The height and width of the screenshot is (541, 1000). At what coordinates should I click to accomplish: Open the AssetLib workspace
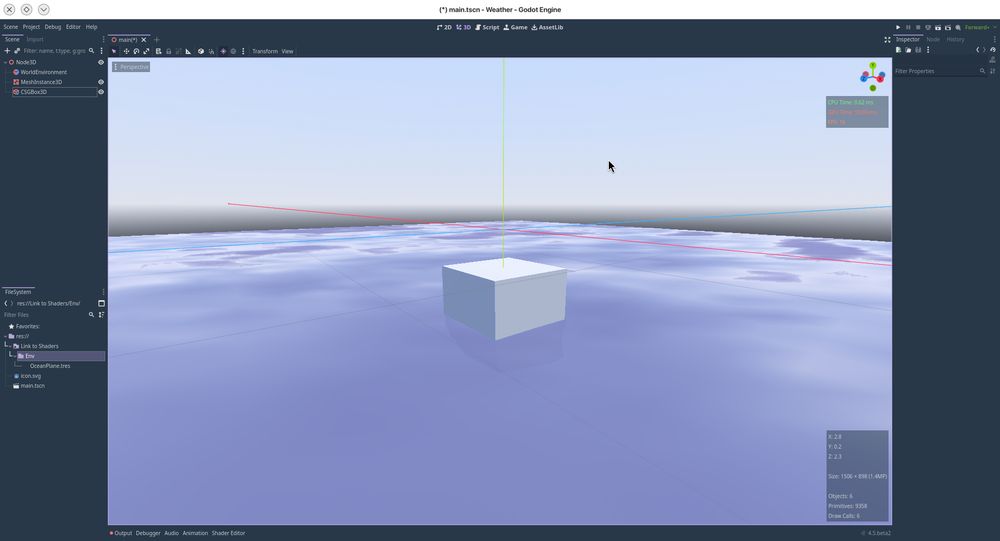pyautogui.click(x=547, y=27)
